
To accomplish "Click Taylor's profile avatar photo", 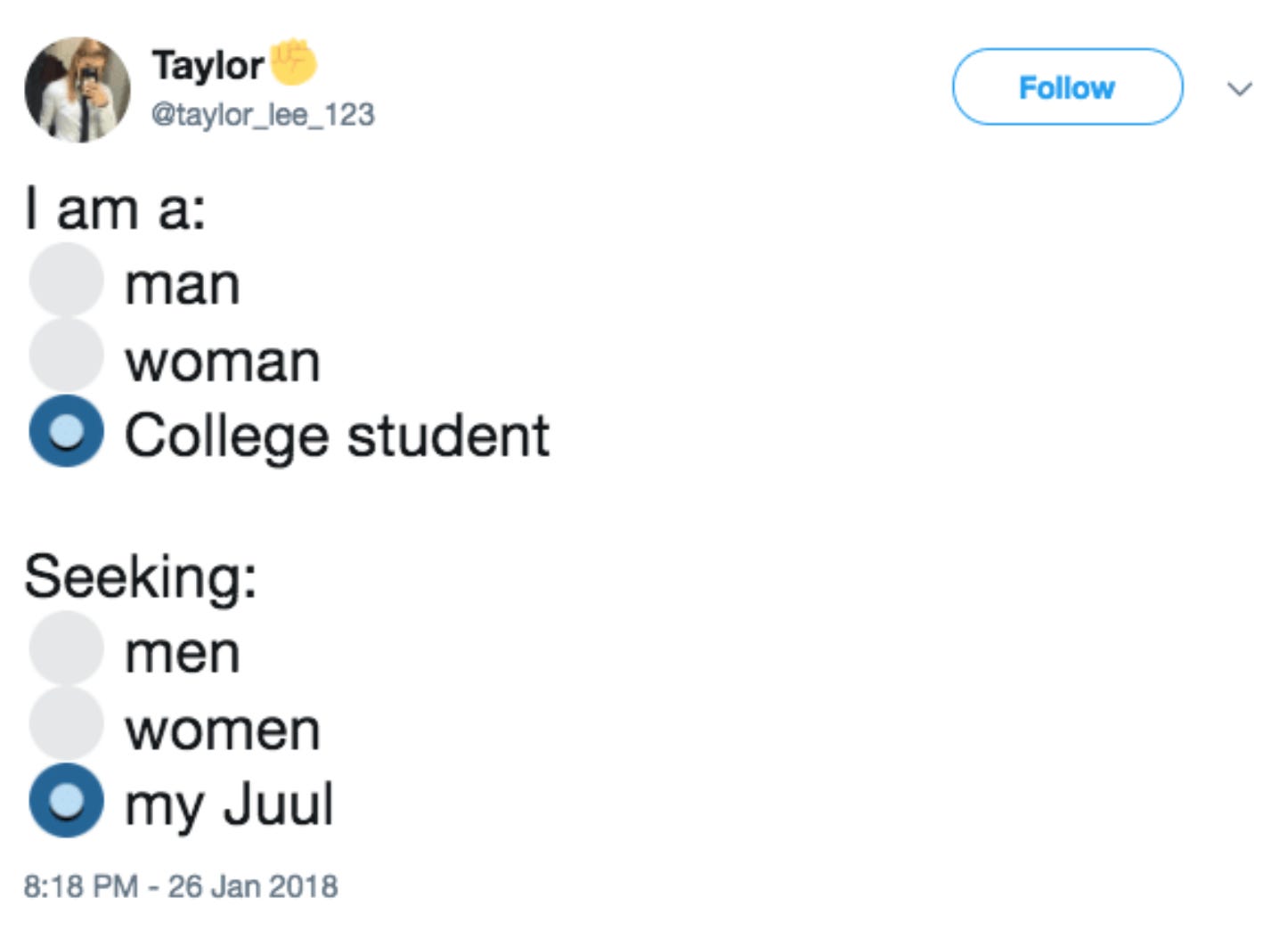I will 77,89.
